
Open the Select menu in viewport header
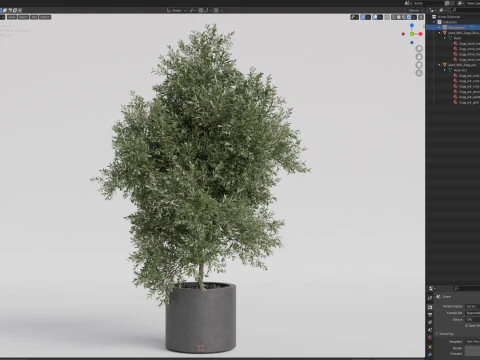click(23, 17)
